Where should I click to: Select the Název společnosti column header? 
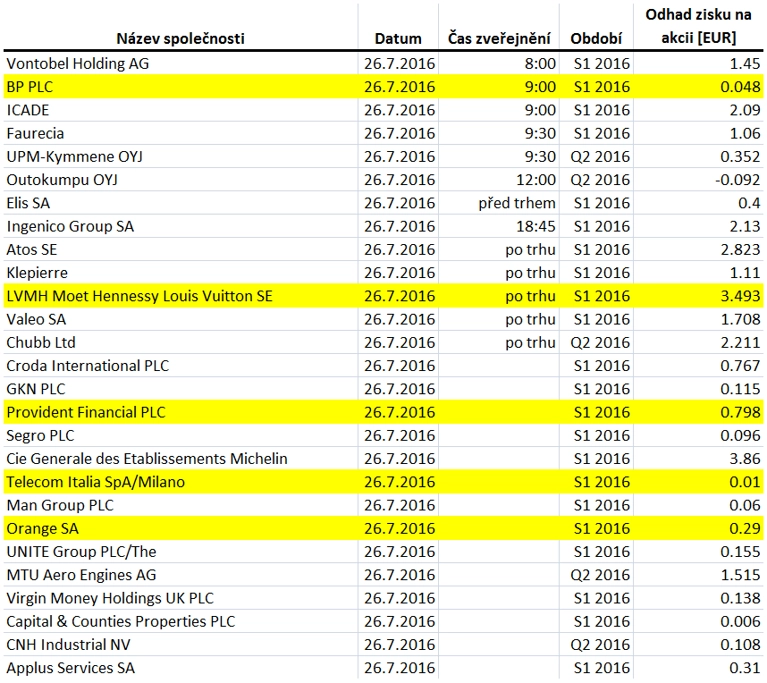180,38
